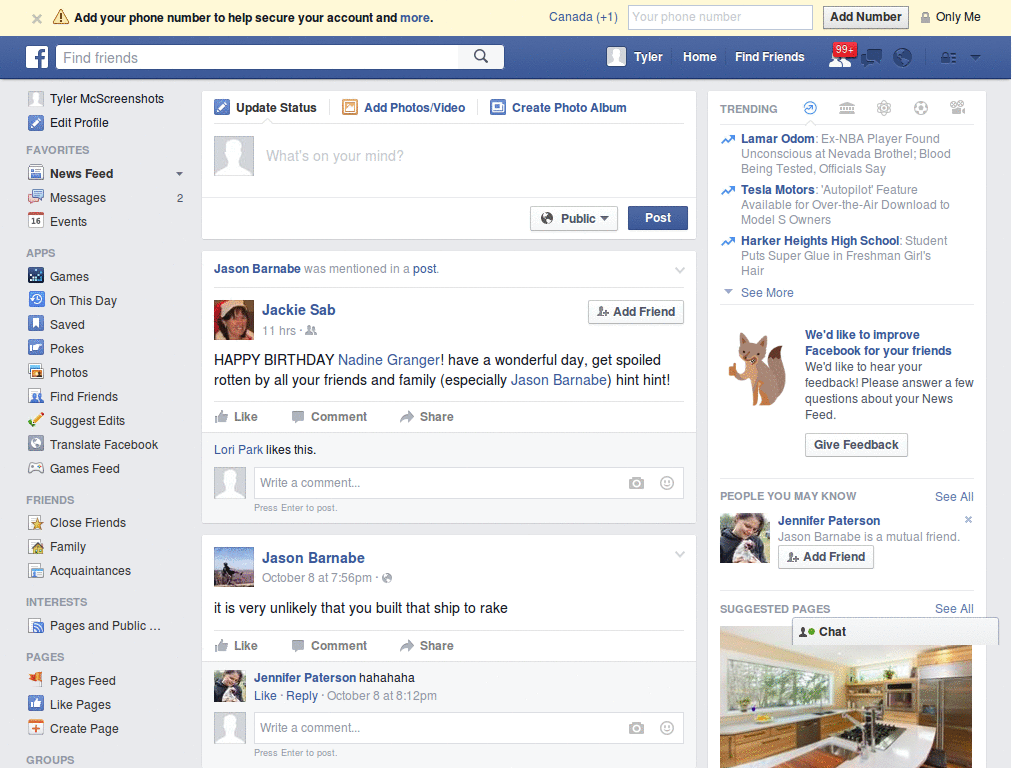Image resolution: width=1024 pixels, height=768 pixels.
Task: Click the blue Post button
Action: (x=658, y=218)
